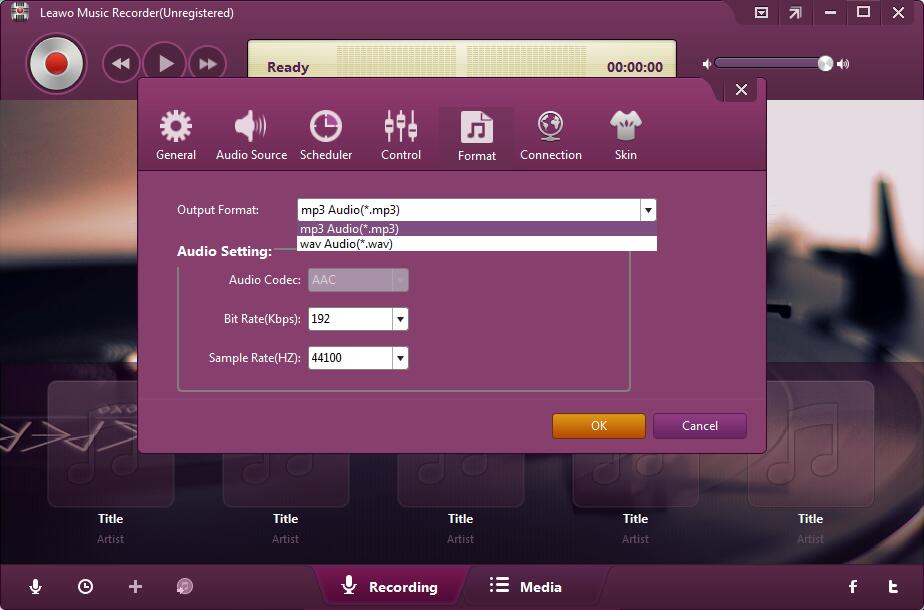This screenshot has height=610, width=924.
Task: Select the fifth album thumbnail
Action: click(810, 444)
